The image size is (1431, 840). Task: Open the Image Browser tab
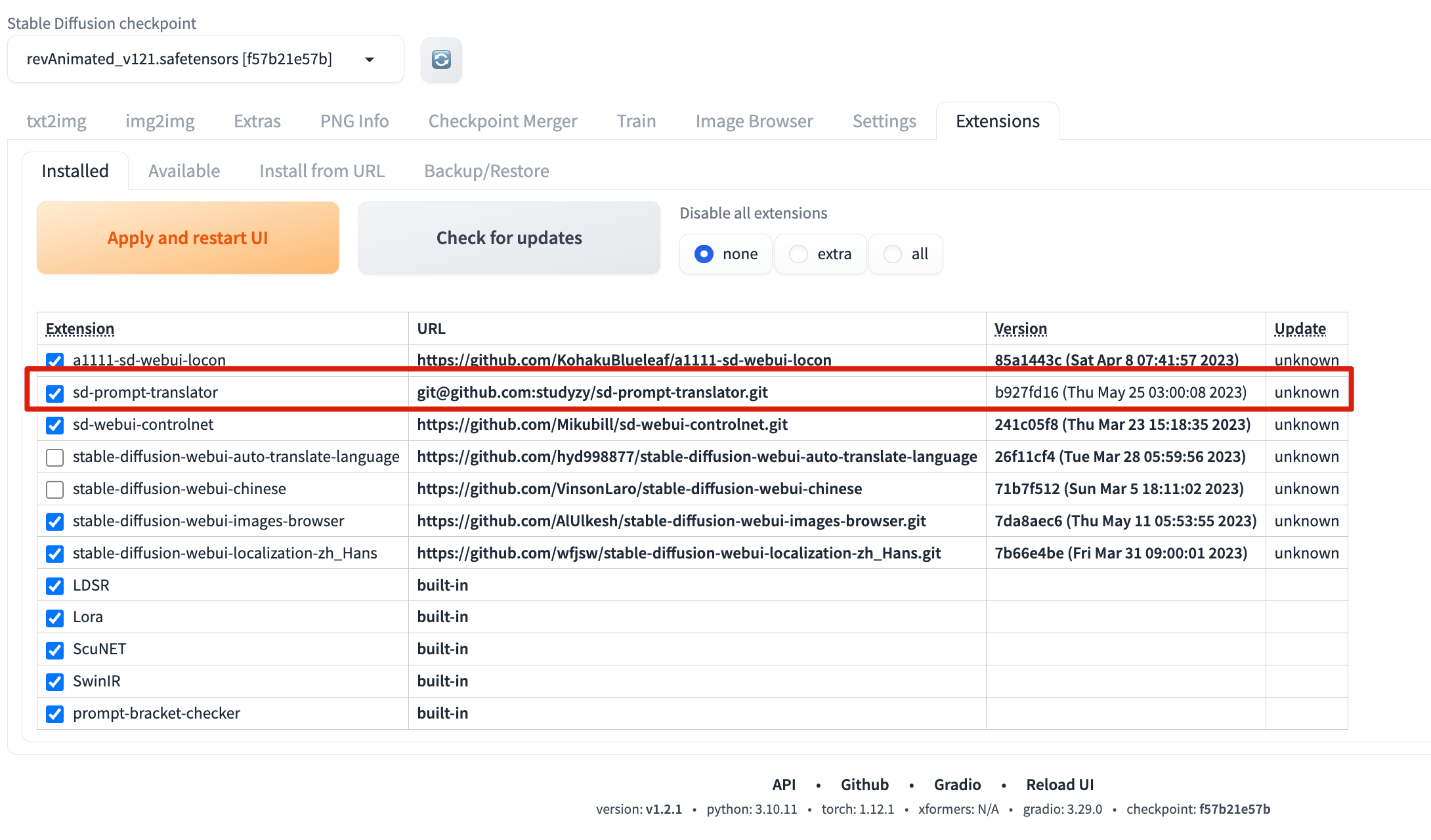click(754, 121)
